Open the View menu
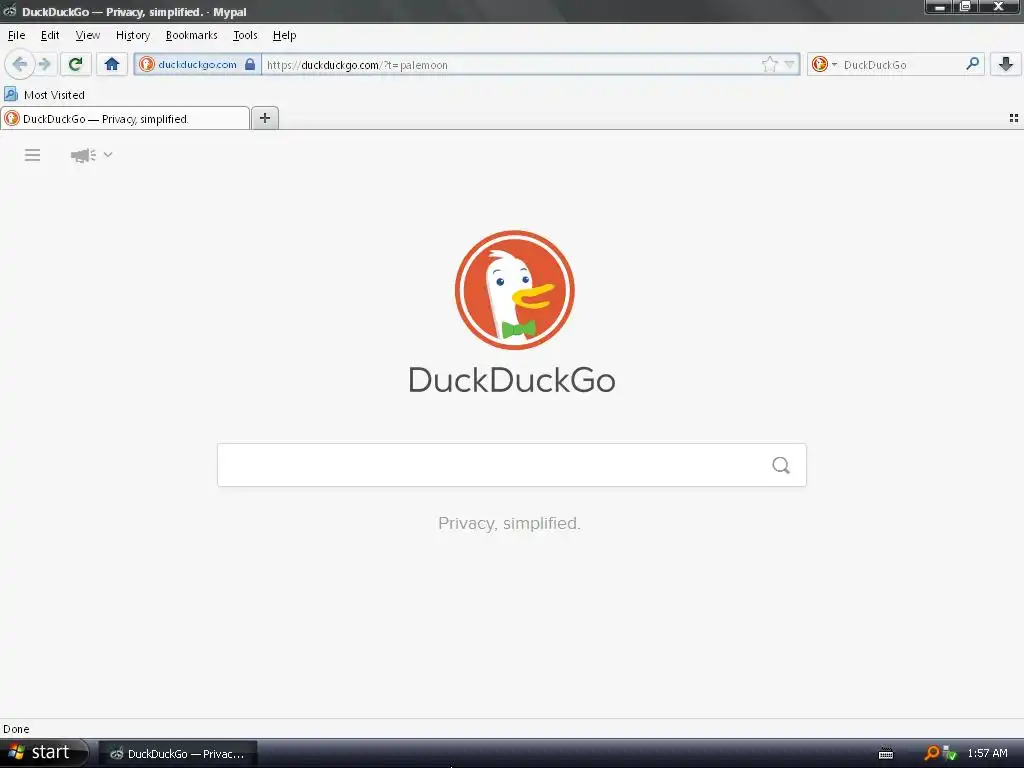This screenshot has width=1024, height=768. click(88, 35)
